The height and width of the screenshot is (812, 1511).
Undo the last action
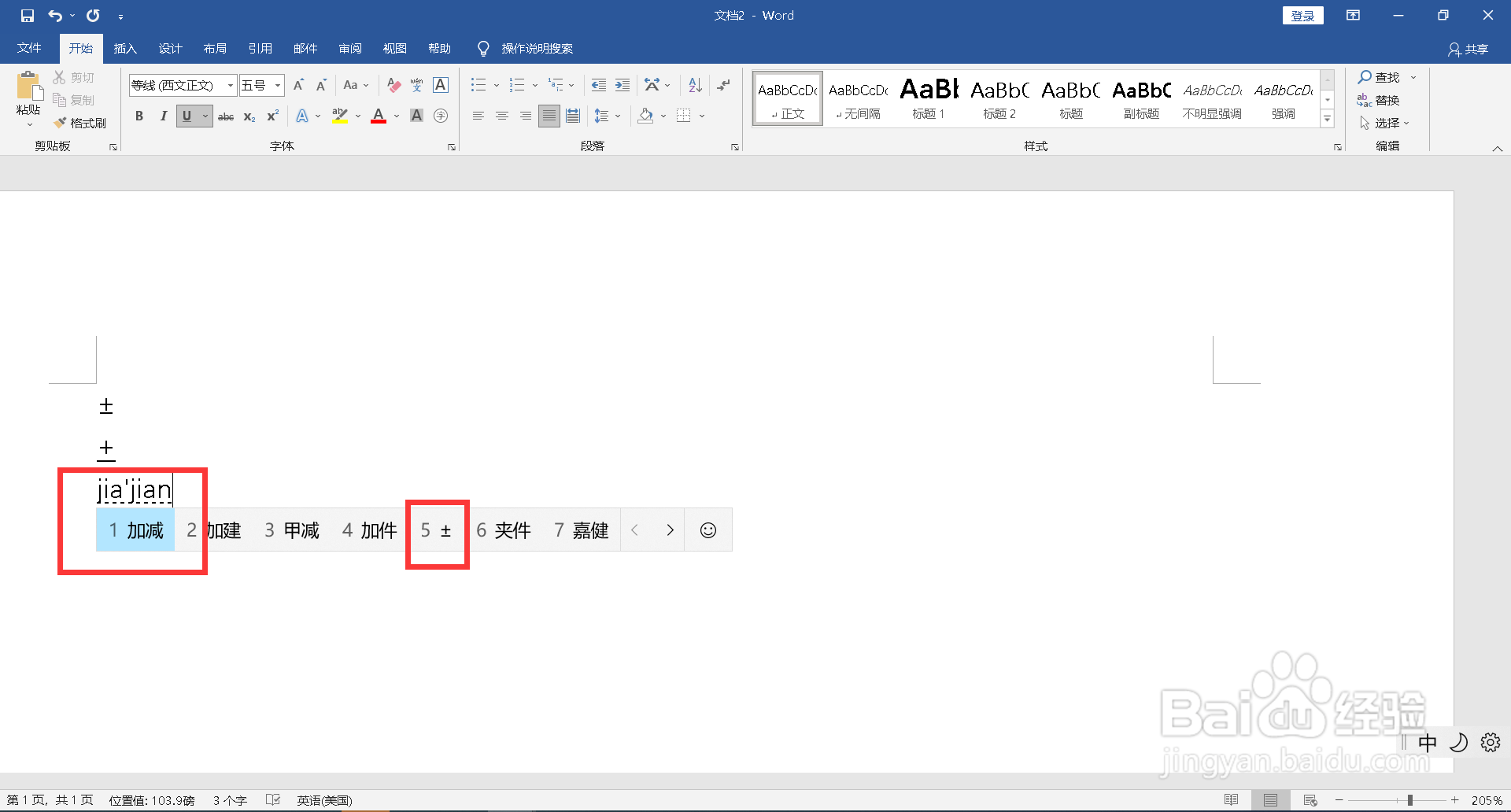click(x=54, y=16)
